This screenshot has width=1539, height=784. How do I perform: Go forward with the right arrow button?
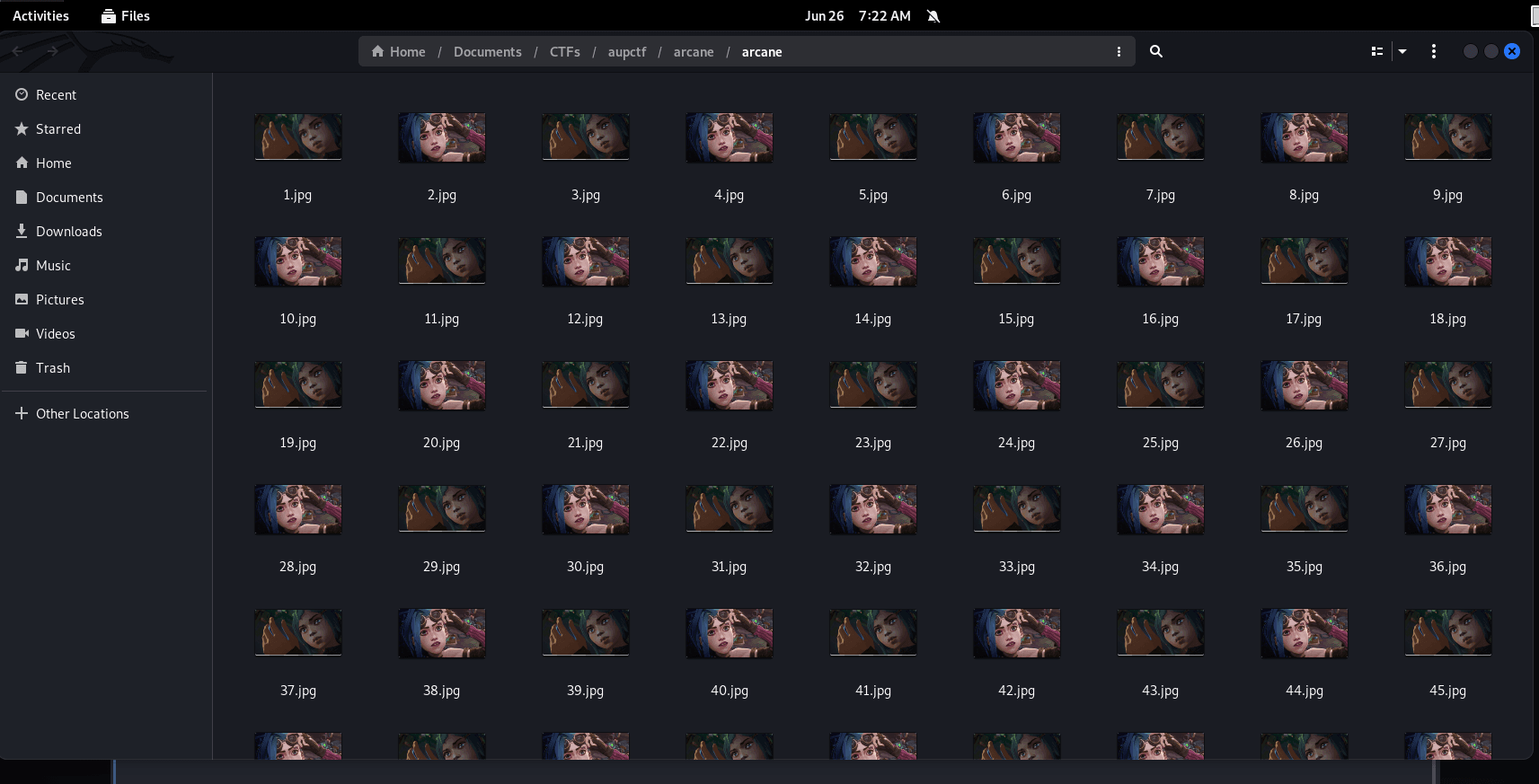(52, 51)
